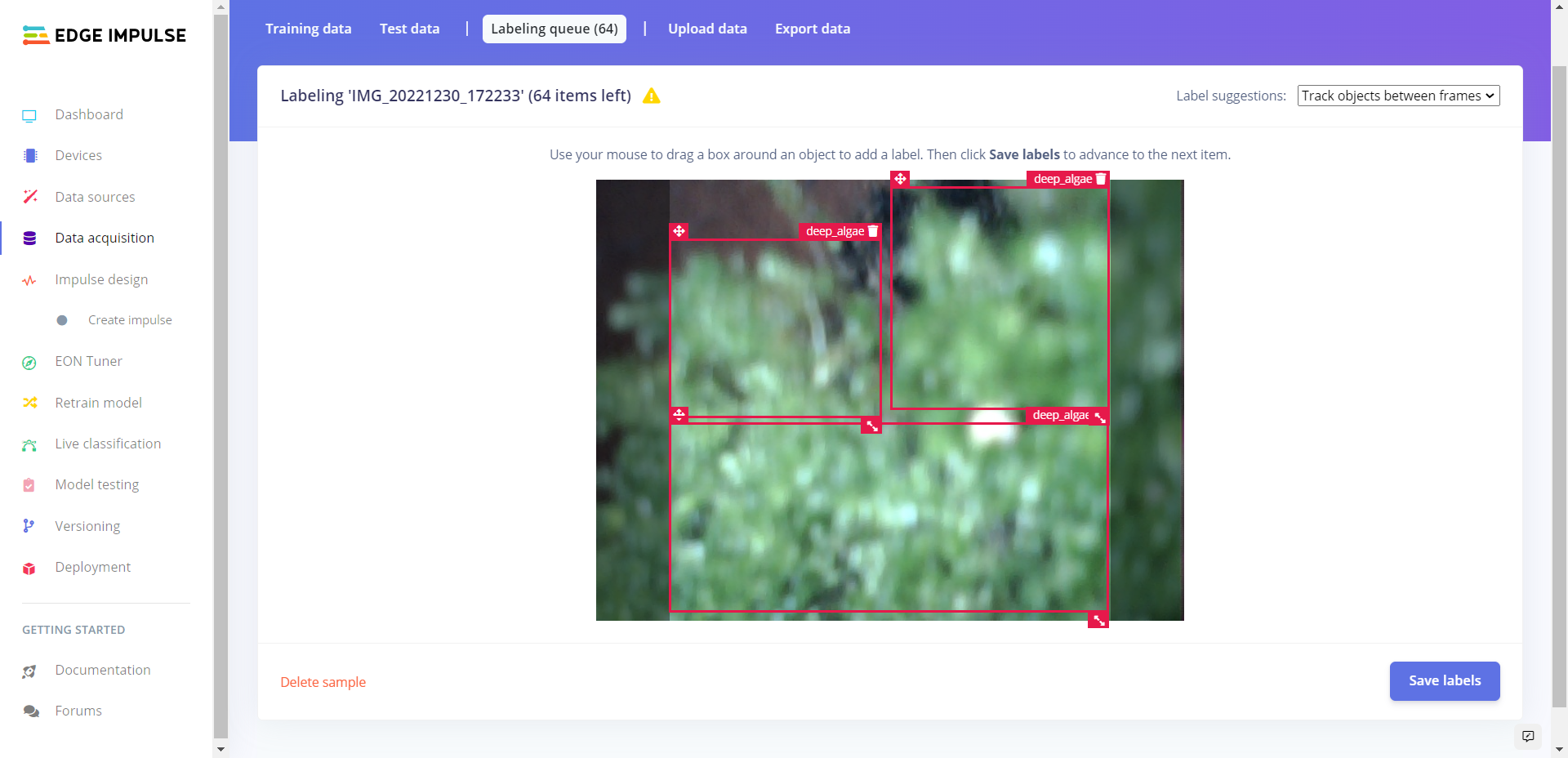Delete the top-right deep_algae box with its trash icon
The height and width of the screenshot is (758, 1568).
pos(1100,179)
